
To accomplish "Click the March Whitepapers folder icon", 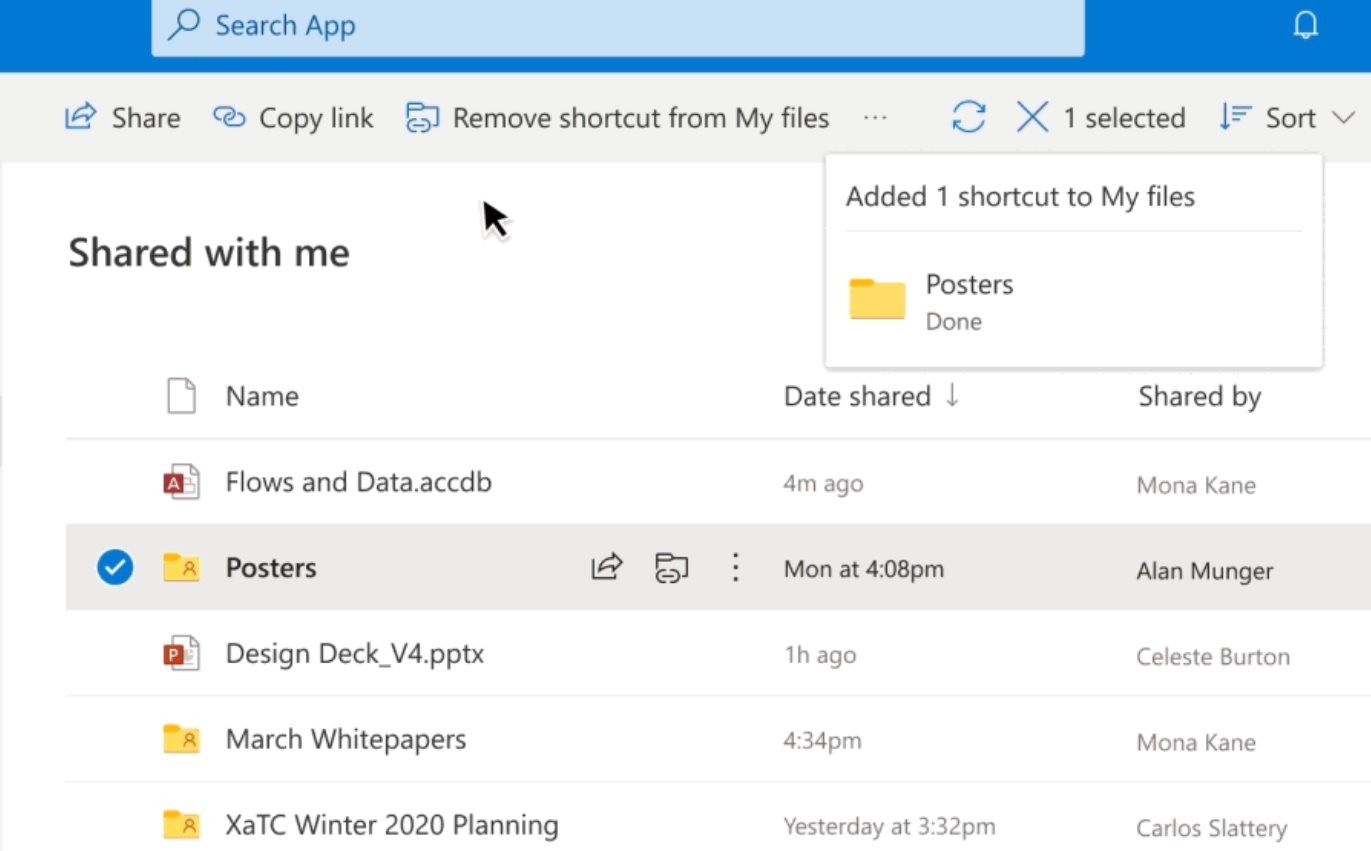I will point(181,739).
